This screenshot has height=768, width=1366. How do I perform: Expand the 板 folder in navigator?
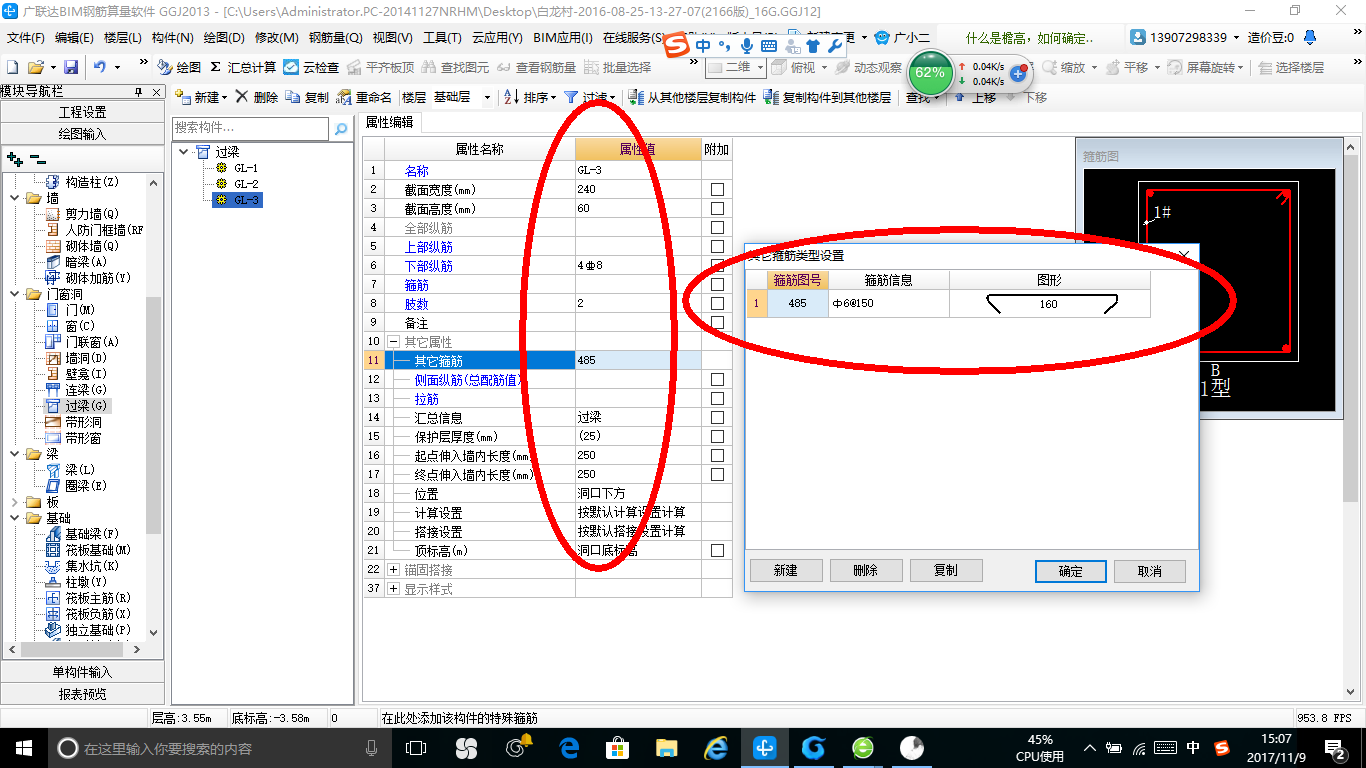tap(15, 502)
